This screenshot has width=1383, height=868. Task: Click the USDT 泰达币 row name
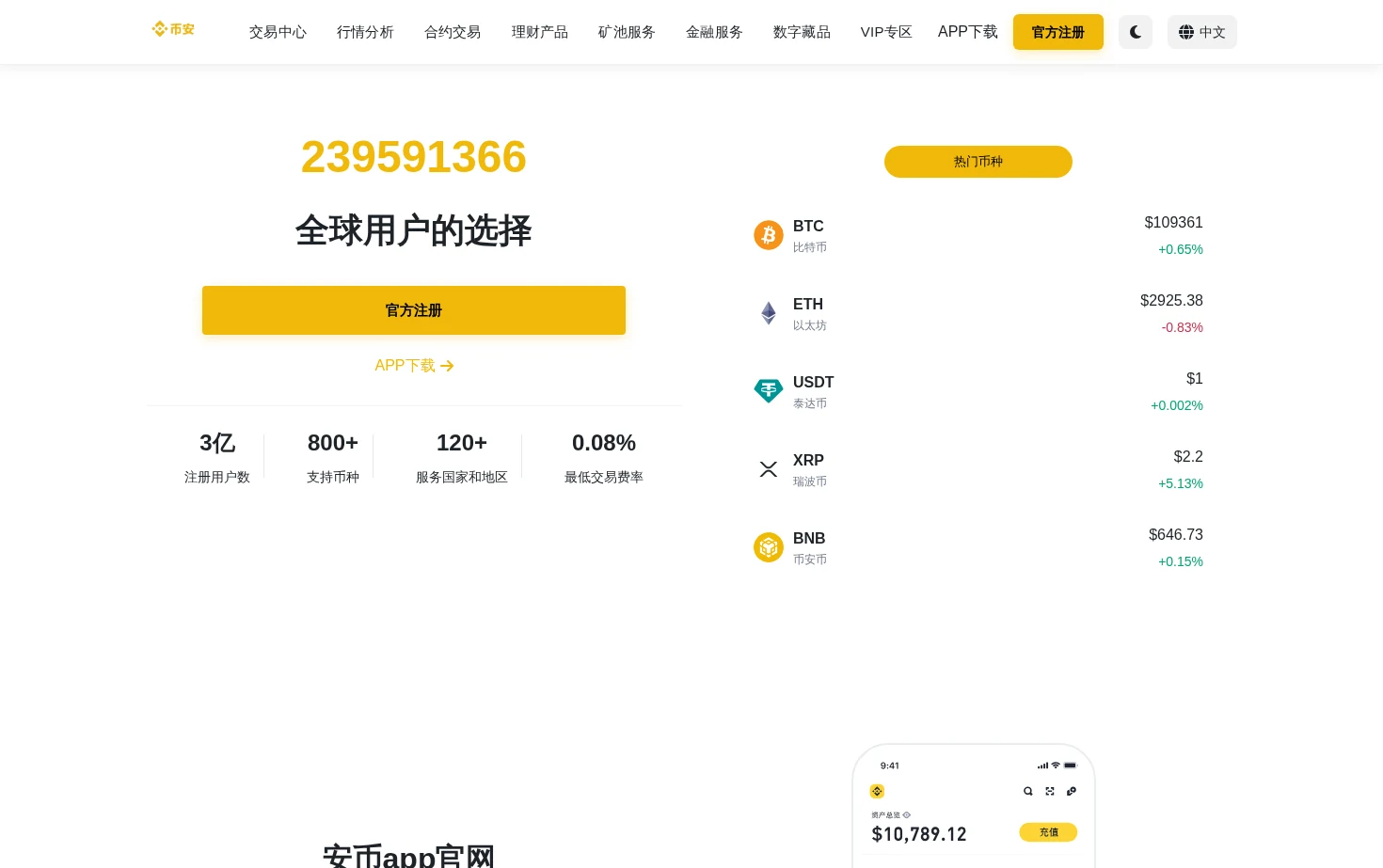pyautogui.click(x=813, y=391)
